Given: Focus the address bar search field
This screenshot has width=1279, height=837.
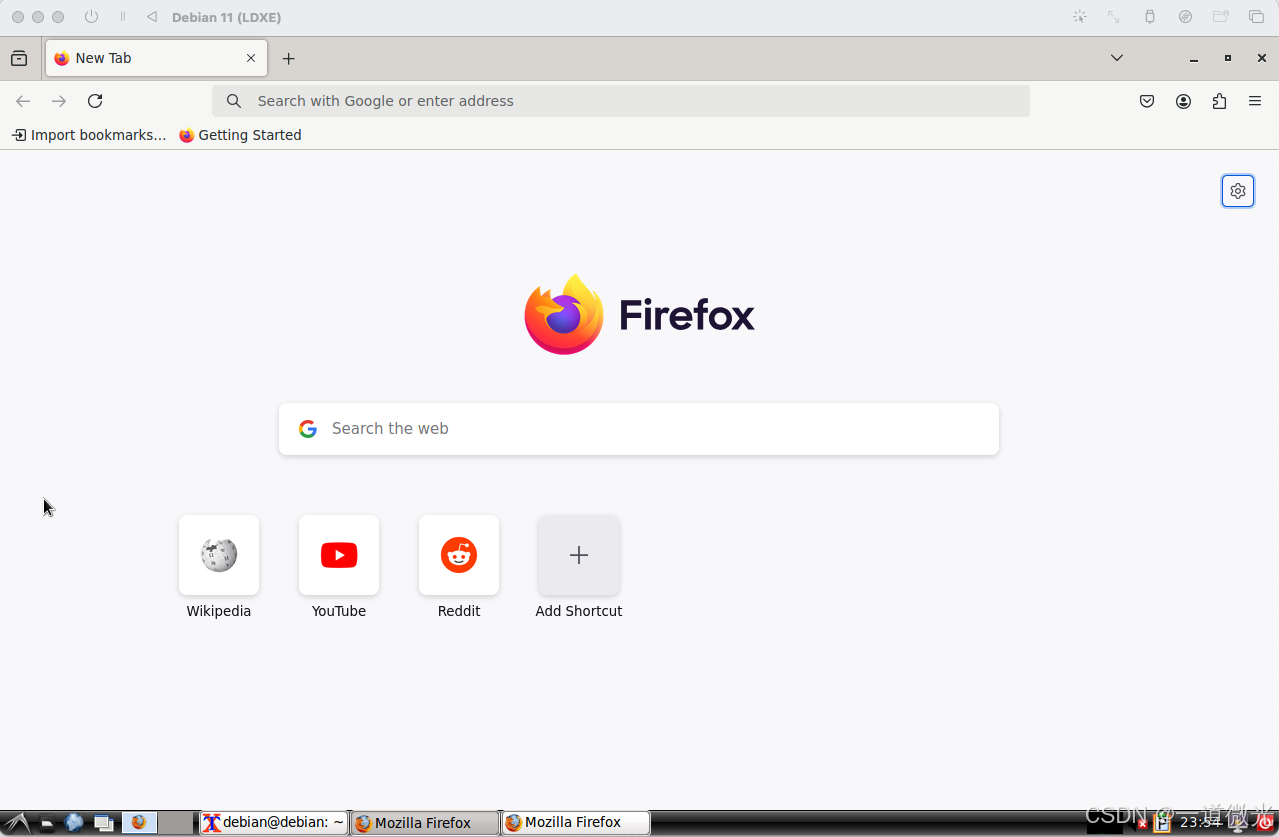Looking at the screenshot, I should 621,101.
